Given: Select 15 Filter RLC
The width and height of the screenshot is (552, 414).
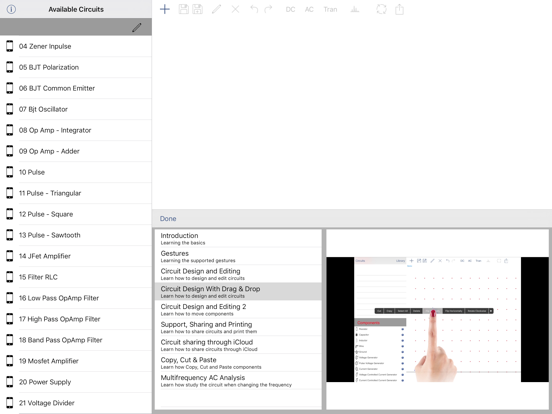Looking at the screenshot, I should 76,277.
